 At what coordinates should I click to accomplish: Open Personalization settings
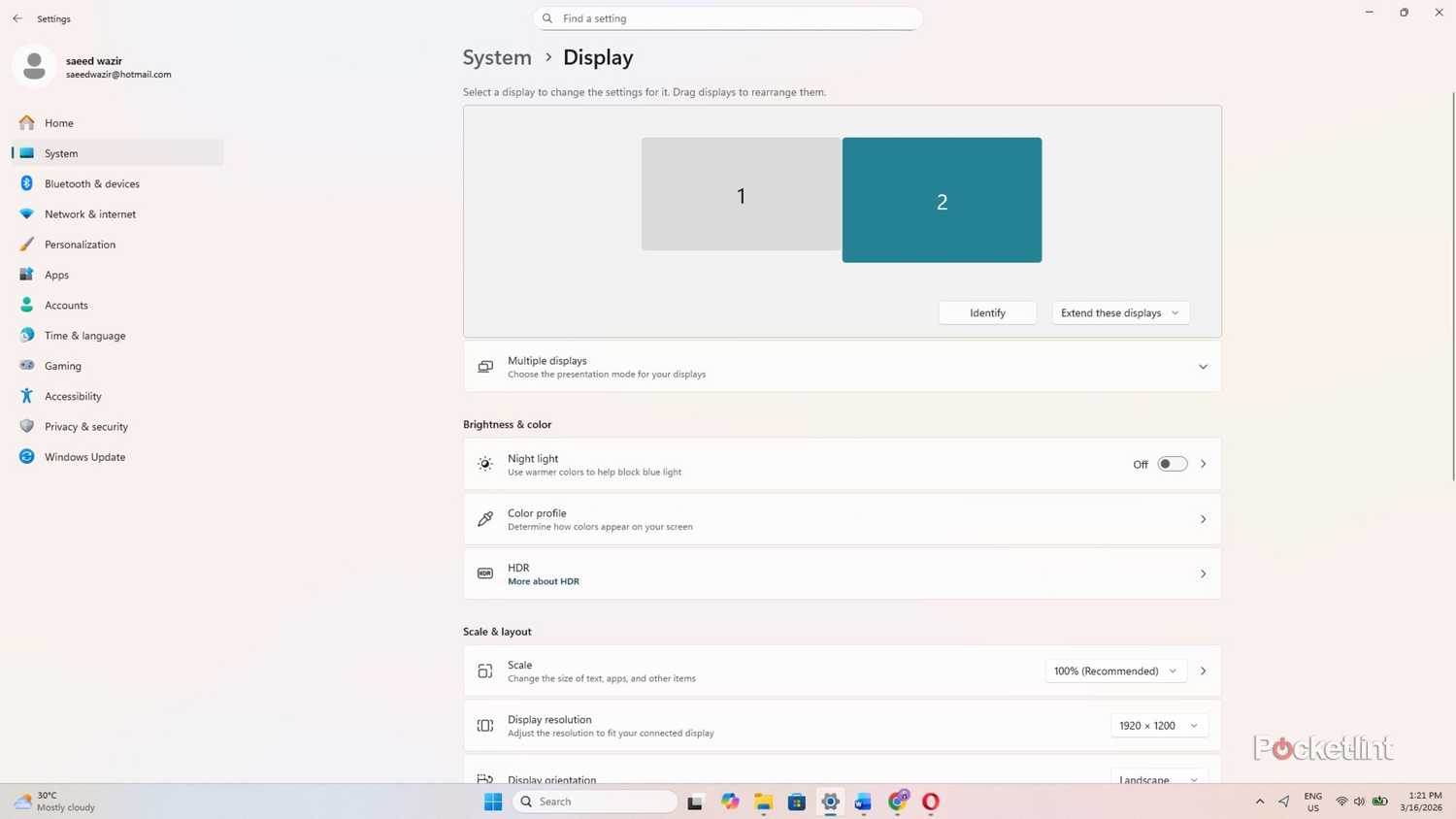(80, 244)
